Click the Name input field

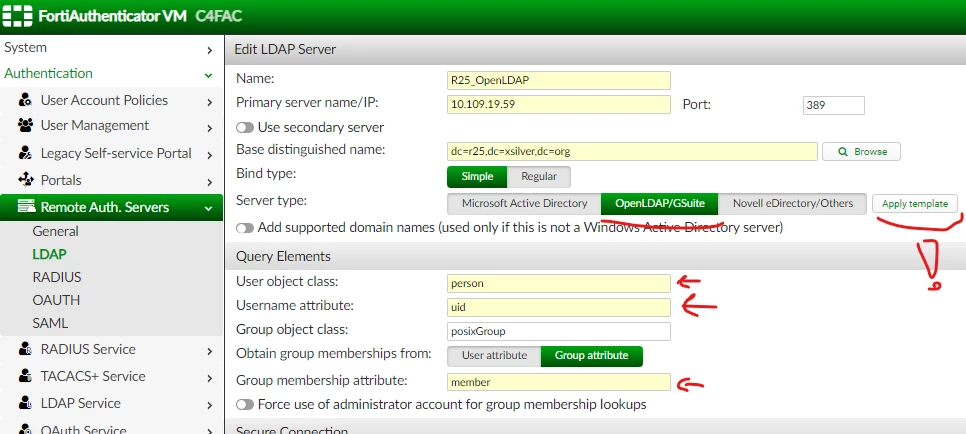point(559,80)
